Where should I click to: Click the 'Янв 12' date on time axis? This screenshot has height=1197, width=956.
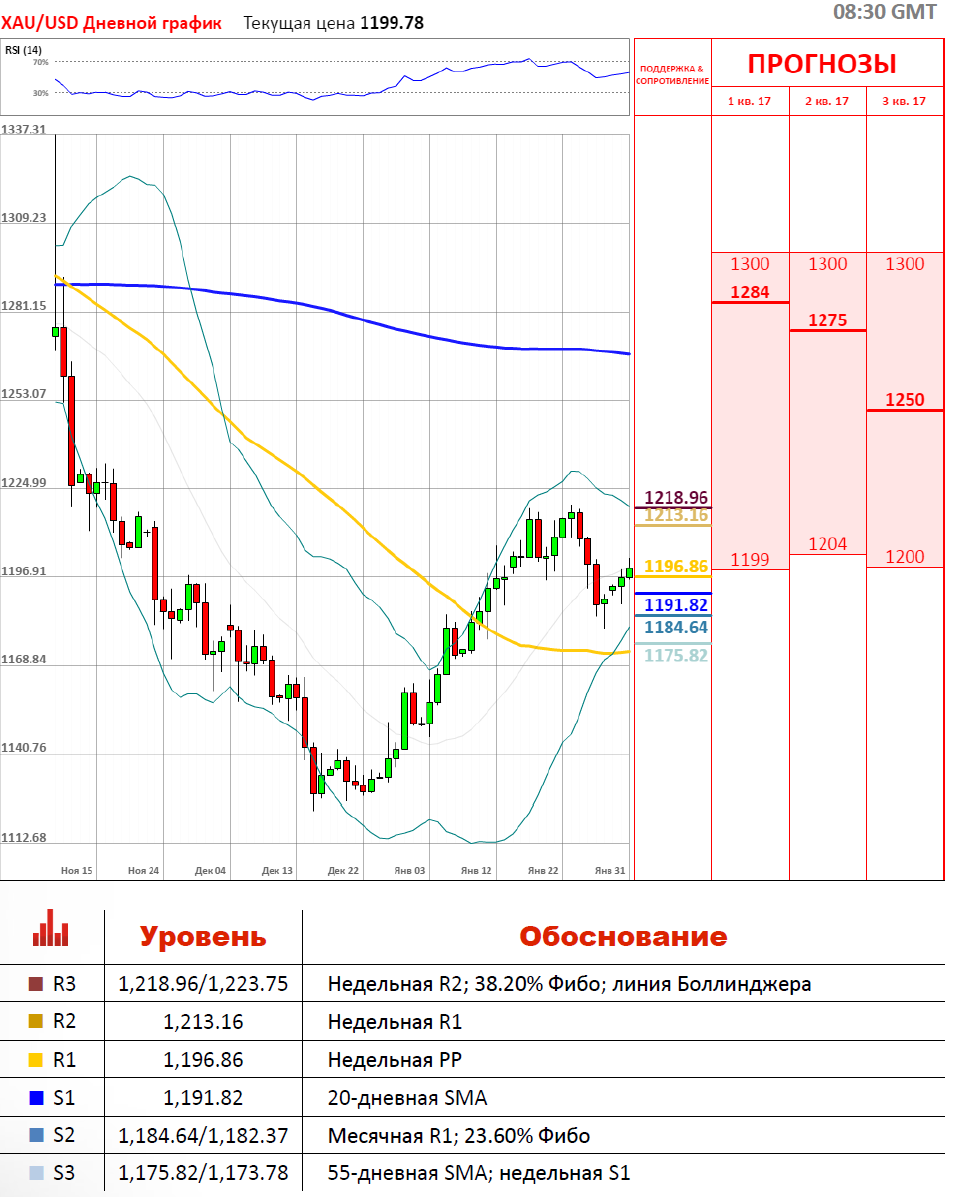tap(476, 871)
